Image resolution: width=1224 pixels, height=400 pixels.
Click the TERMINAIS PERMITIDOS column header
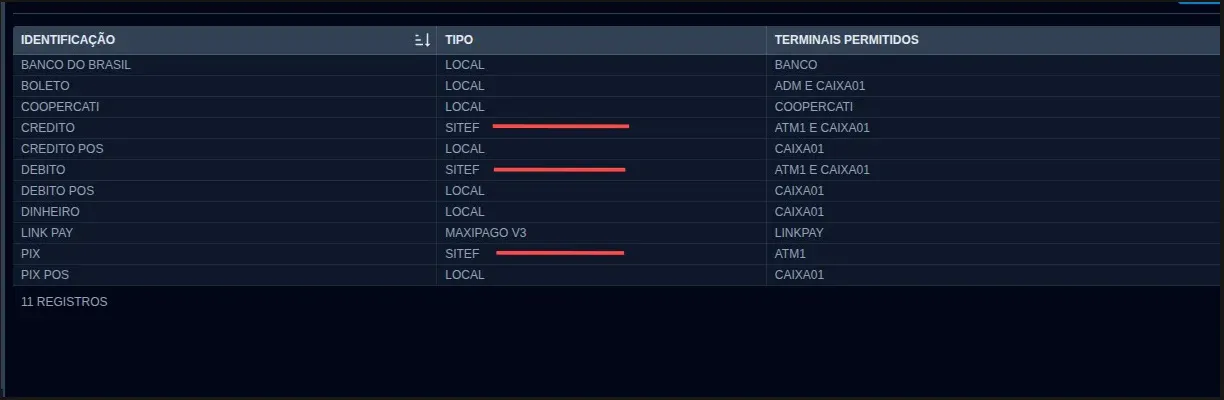[x=846, y=40]
